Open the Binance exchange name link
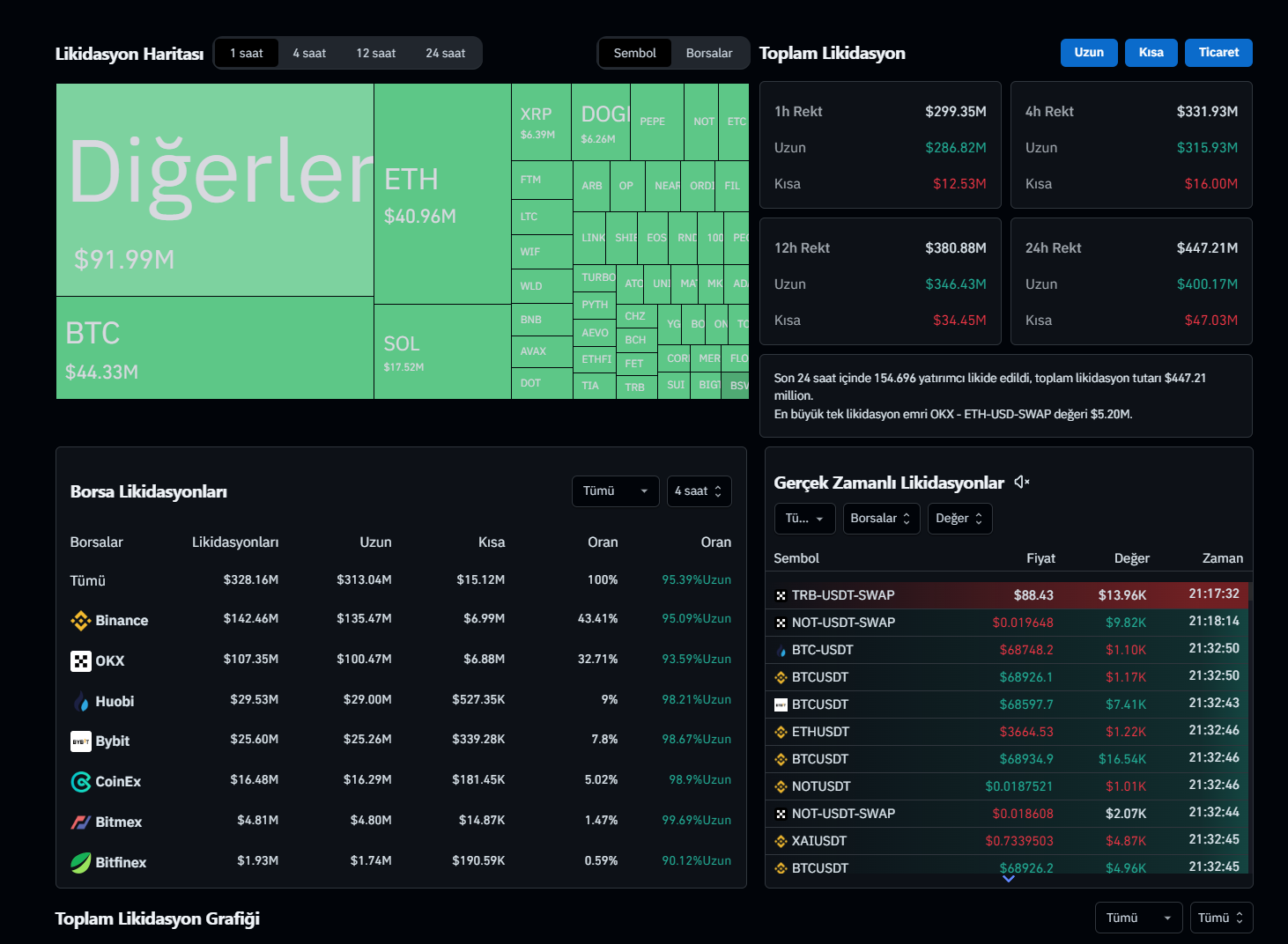This screenshot has height=944, width=1288. point(122,621)
